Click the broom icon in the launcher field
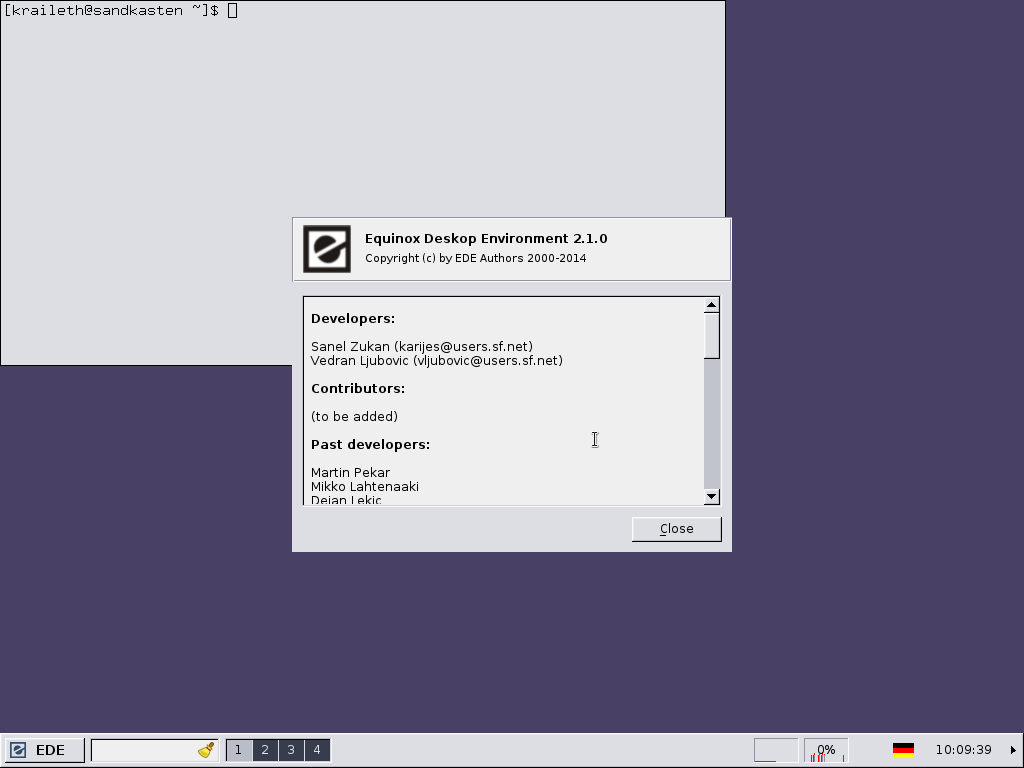Viewport: 1024px width, 768px height. pyautogui.click(x=206, y=750)
